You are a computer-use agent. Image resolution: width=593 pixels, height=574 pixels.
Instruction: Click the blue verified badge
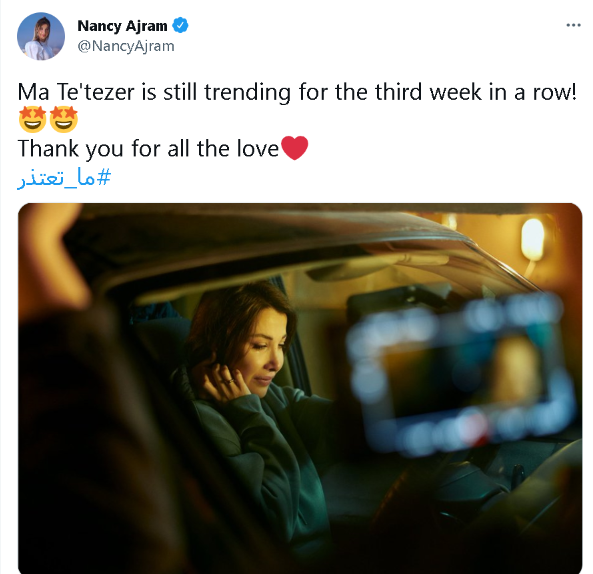pyautogui.click(x=180, y=25)
